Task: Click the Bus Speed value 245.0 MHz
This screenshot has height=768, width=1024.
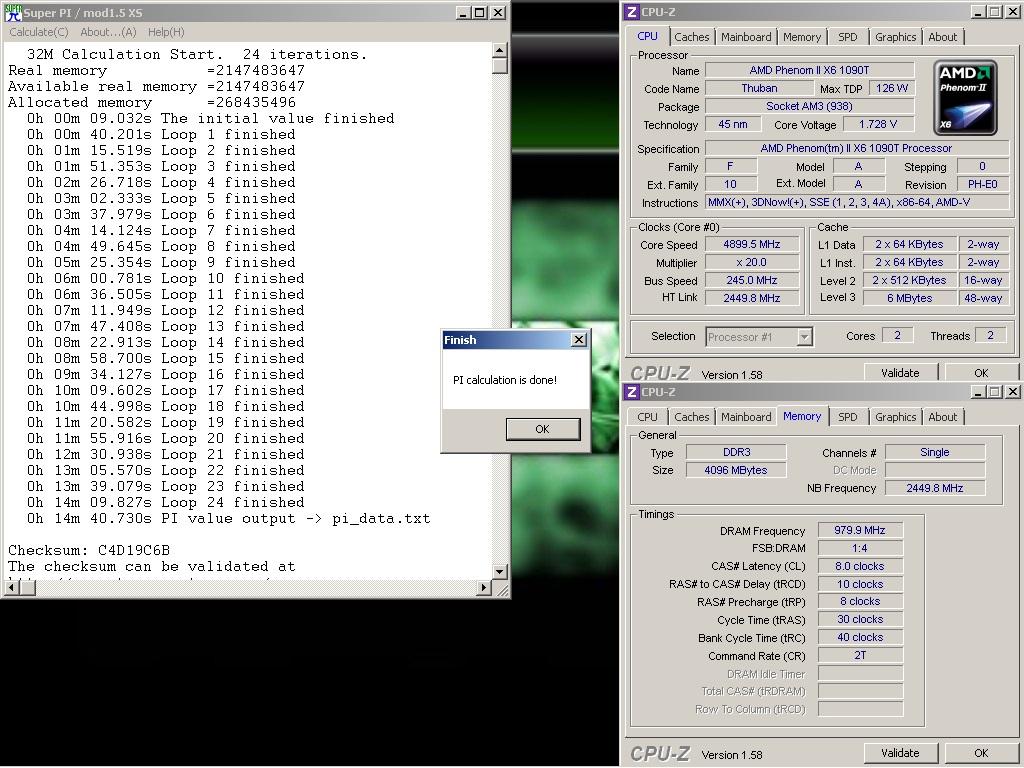Action: pyautogui.click(x=752, y=280)
